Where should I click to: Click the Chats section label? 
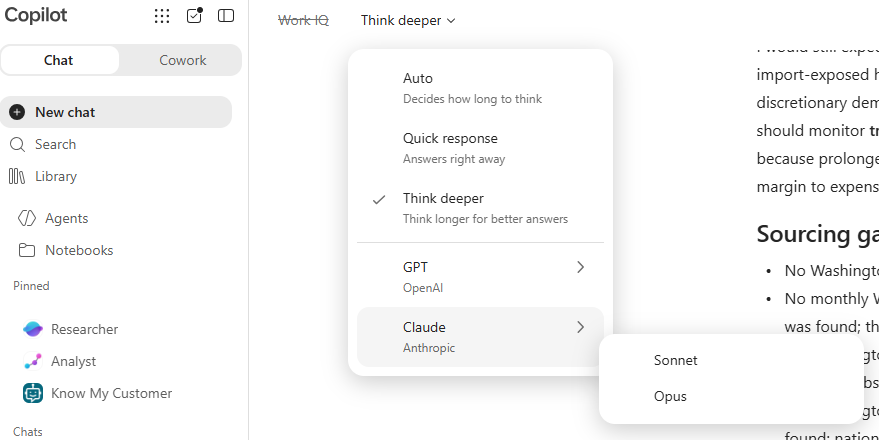pyautogui.click(x=27, y=432)
